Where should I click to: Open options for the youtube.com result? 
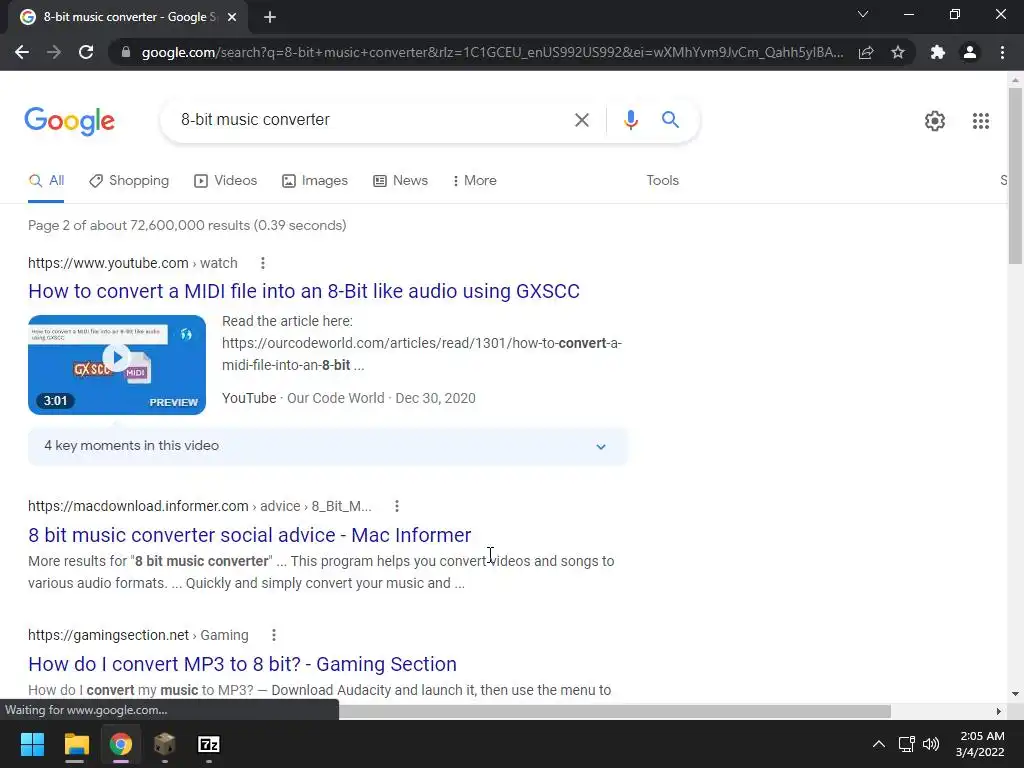(x=263, y=263)
